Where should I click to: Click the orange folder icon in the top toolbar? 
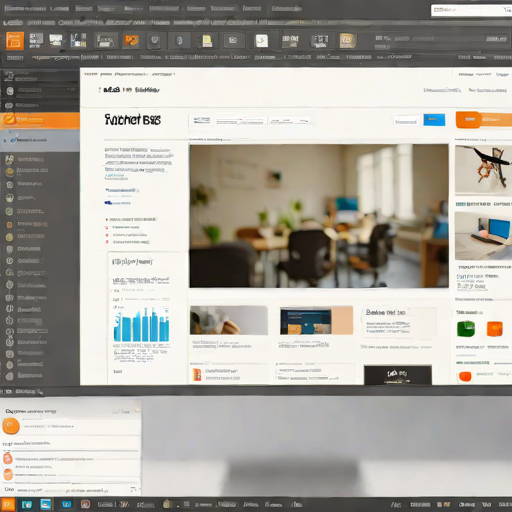click(x=15, y=41)
